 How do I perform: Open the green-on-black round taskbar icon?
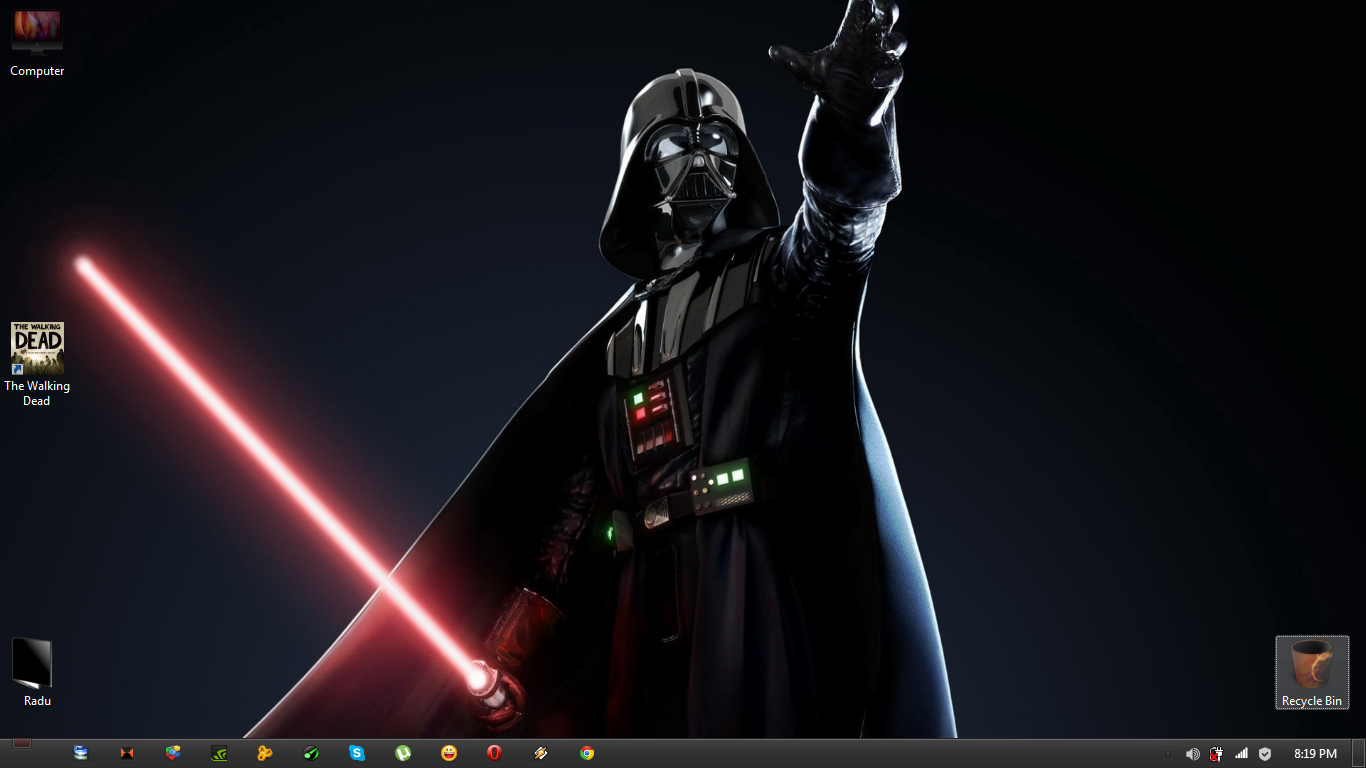pyautogui.click(x=311, y=753)
